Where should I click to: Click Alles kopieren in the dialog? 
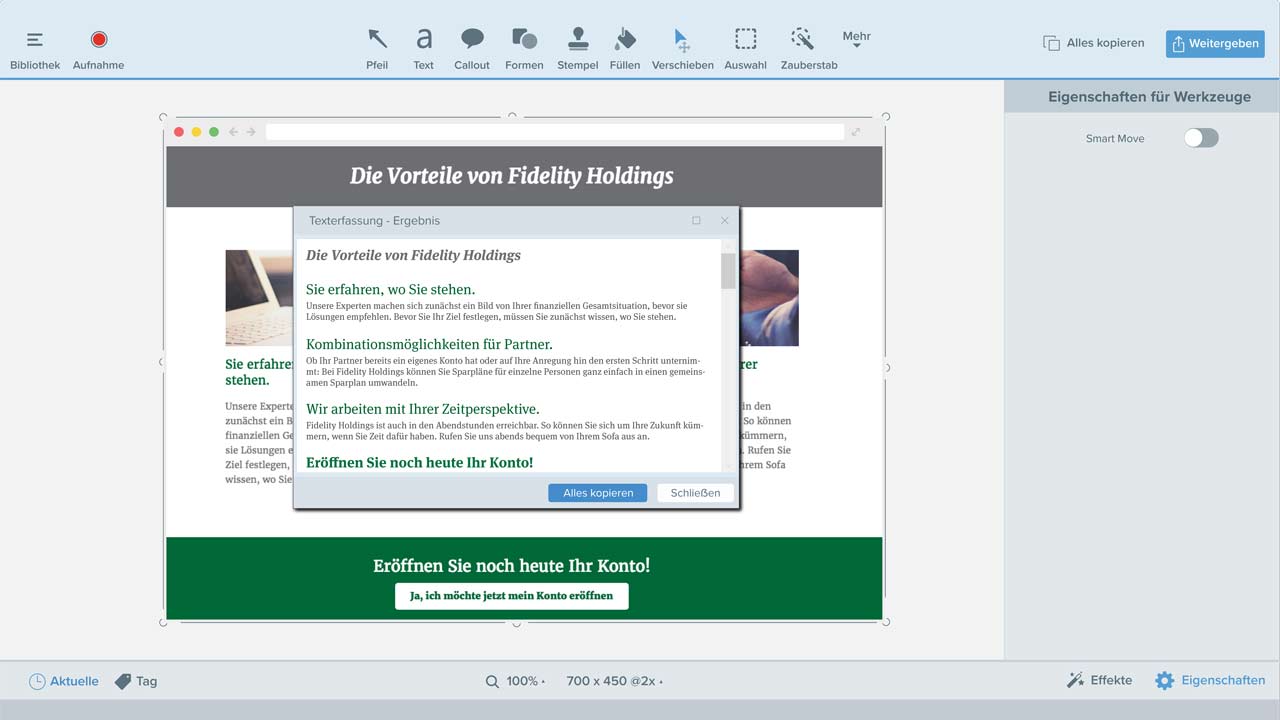(x=598, y=493)
